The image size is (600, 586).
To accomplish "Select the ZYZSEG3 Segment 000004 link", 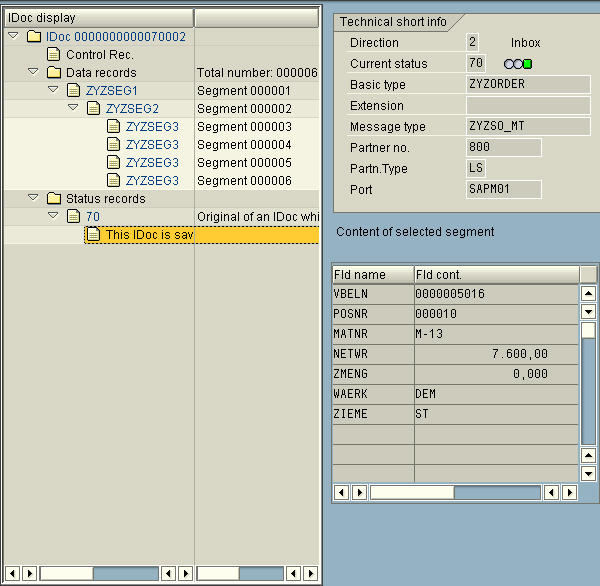I will tap(152, 145).
